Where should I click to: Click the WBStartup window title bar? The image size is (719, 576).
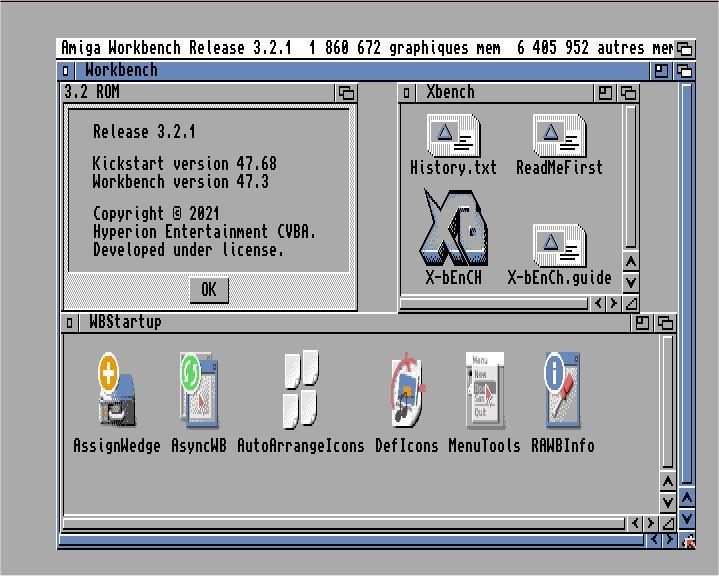click(x=354, y=323)
